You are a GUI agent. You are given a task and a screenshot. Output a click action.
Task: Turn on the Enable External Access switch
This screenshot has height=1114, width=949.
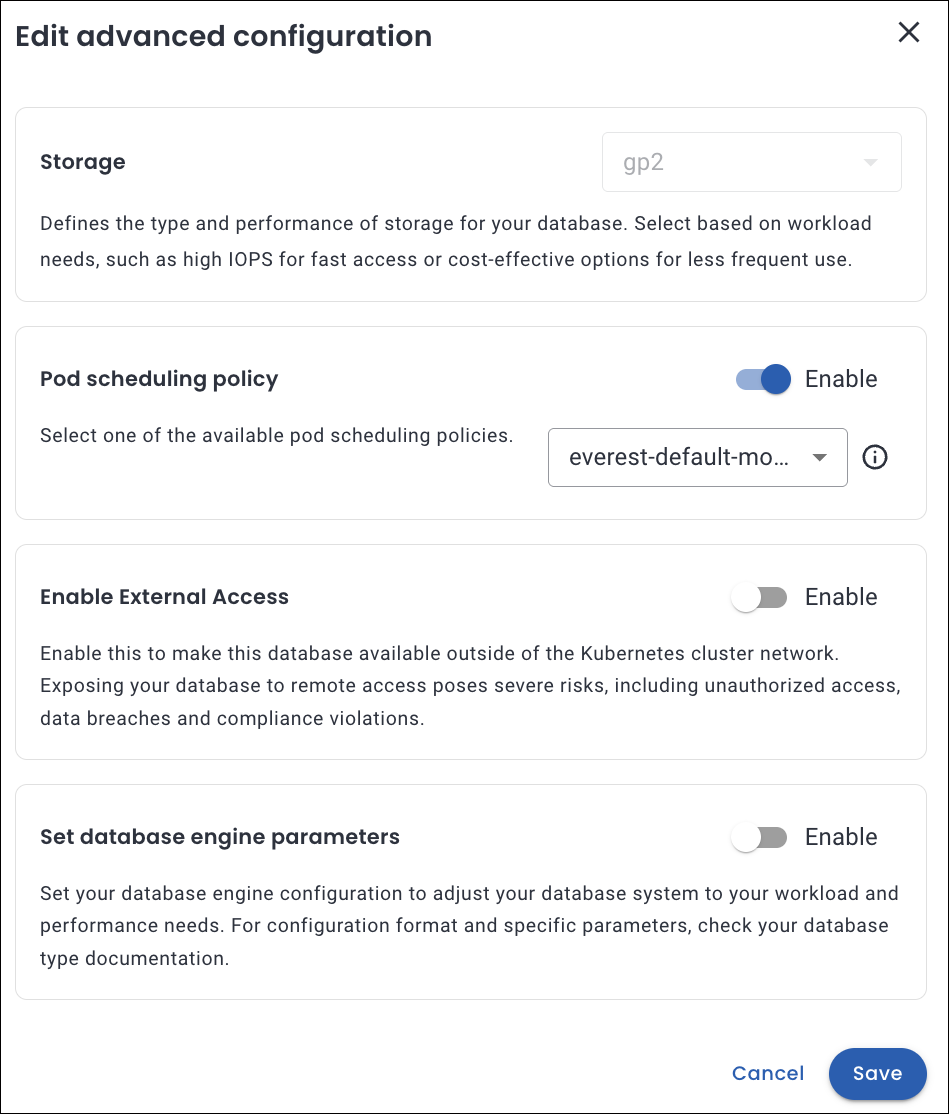coord(760,597)
